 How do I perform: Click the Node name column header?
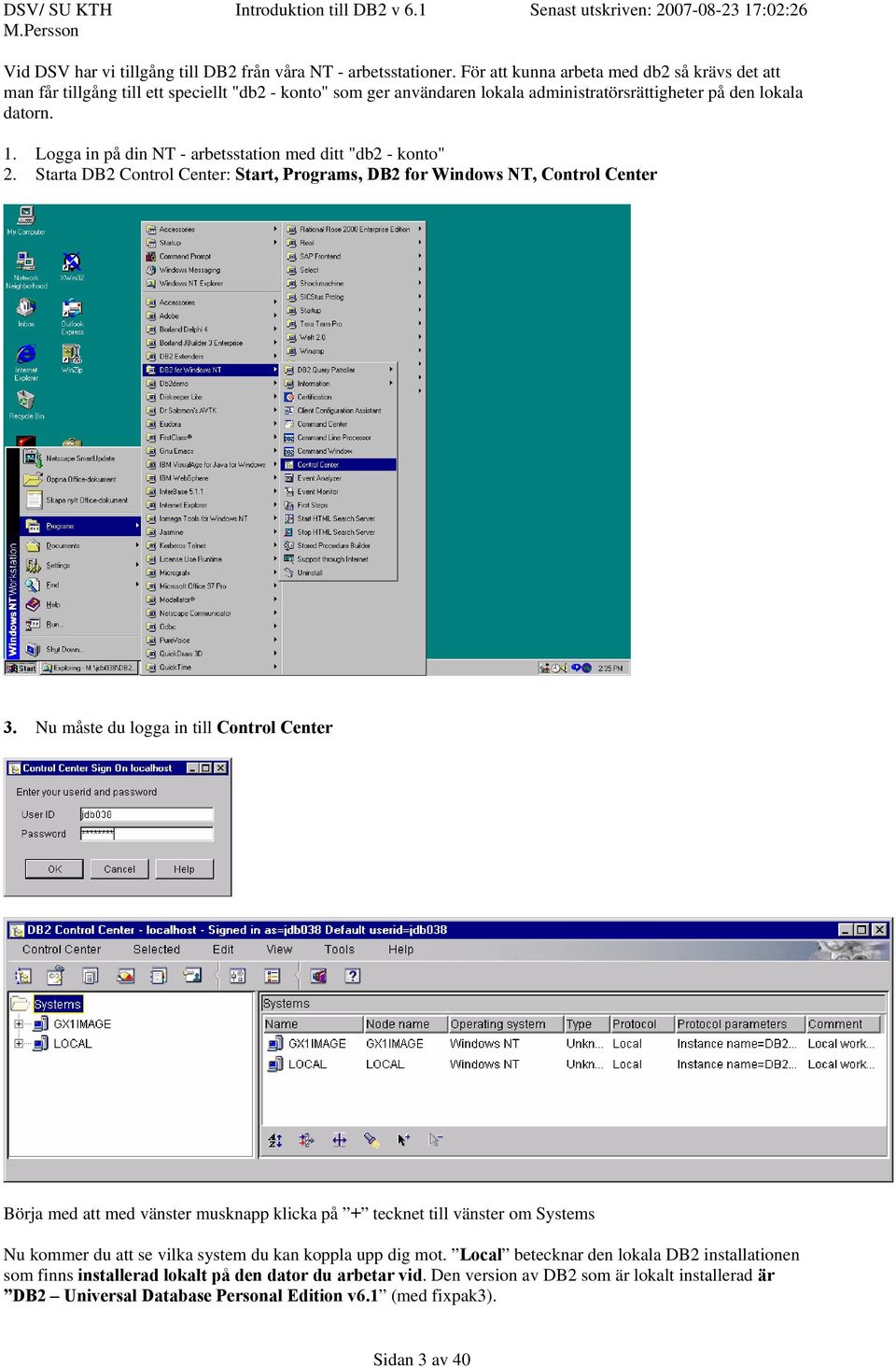click(x=404, y=1023)
